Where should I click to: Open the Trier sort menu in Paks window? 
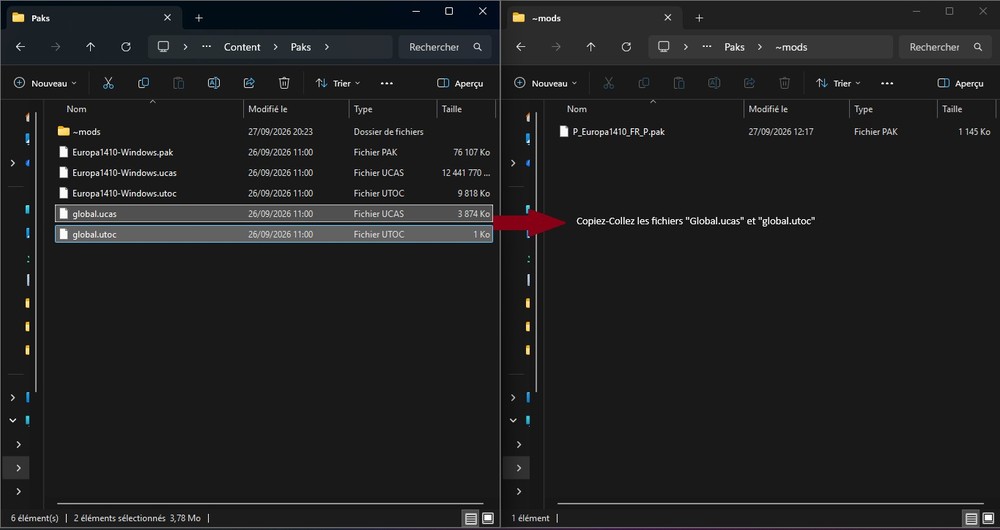click(x=338, y=84)
